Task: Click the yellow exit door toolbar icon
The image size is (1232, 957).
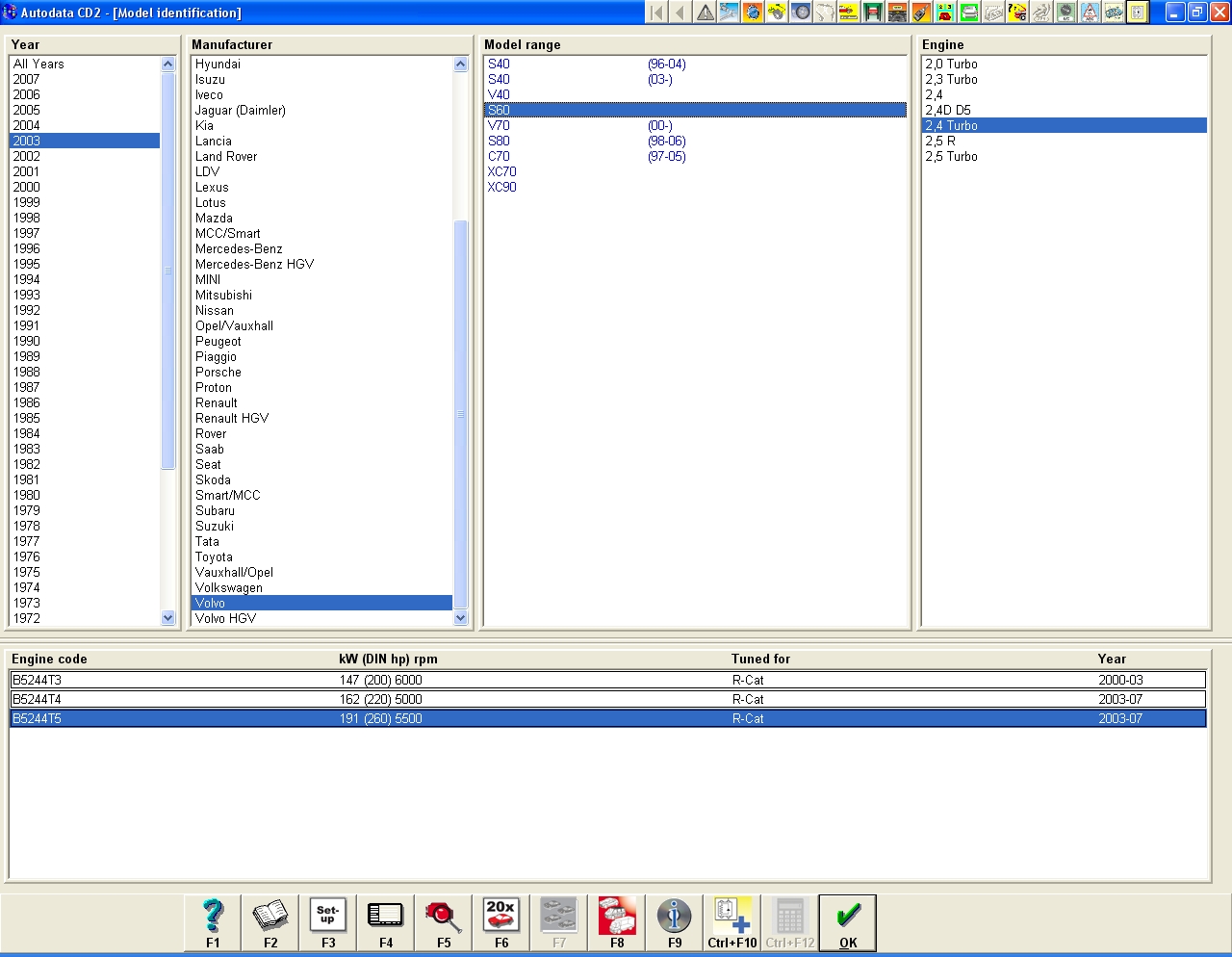Action: 1138,12
